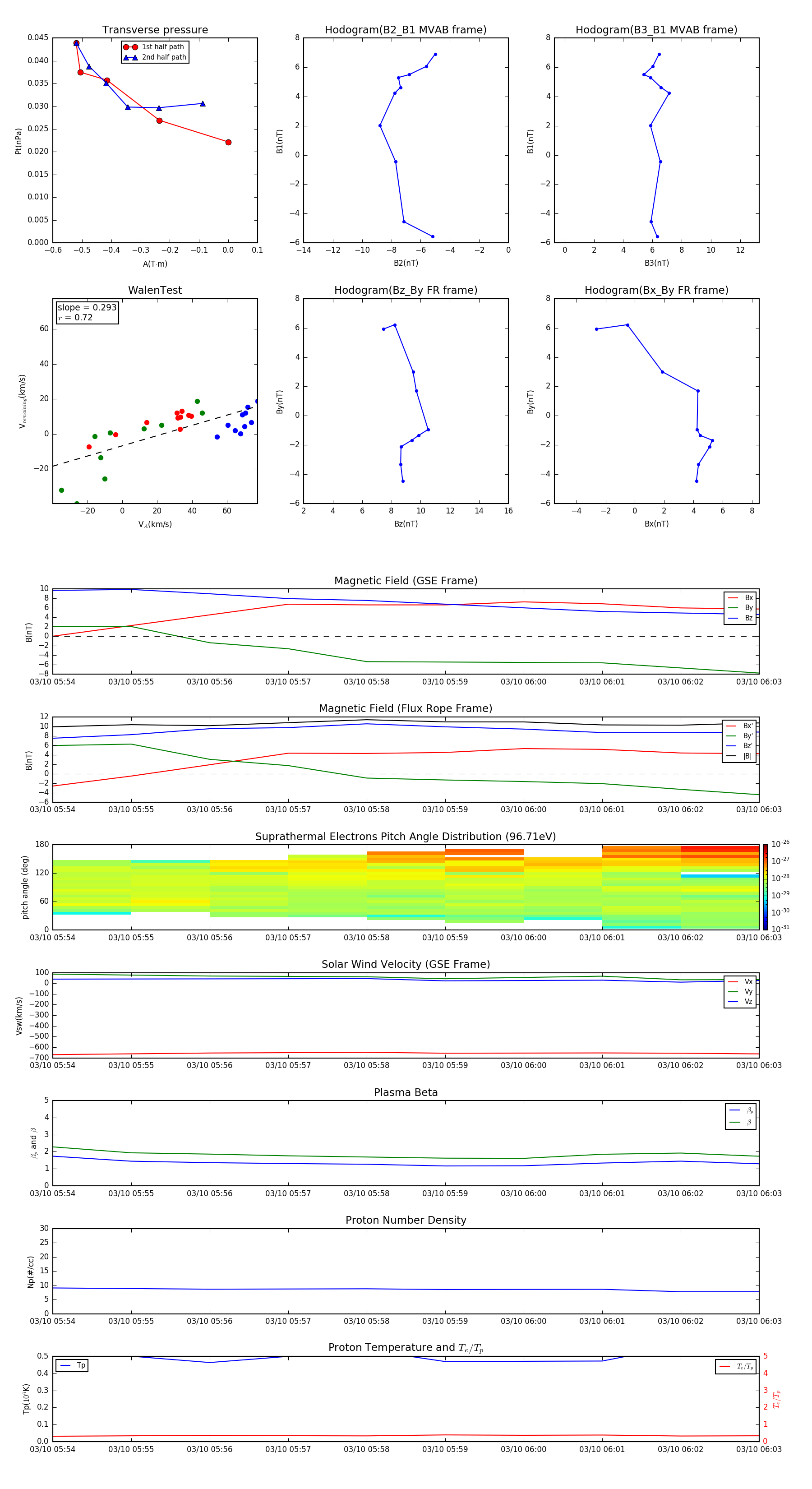The width and height of the screenshot is (812, 1489).
Task: Select the 'Hodogram(B3_B1 MVAB frame)' title
Action: pyautogui.click(x=656, y=30)
